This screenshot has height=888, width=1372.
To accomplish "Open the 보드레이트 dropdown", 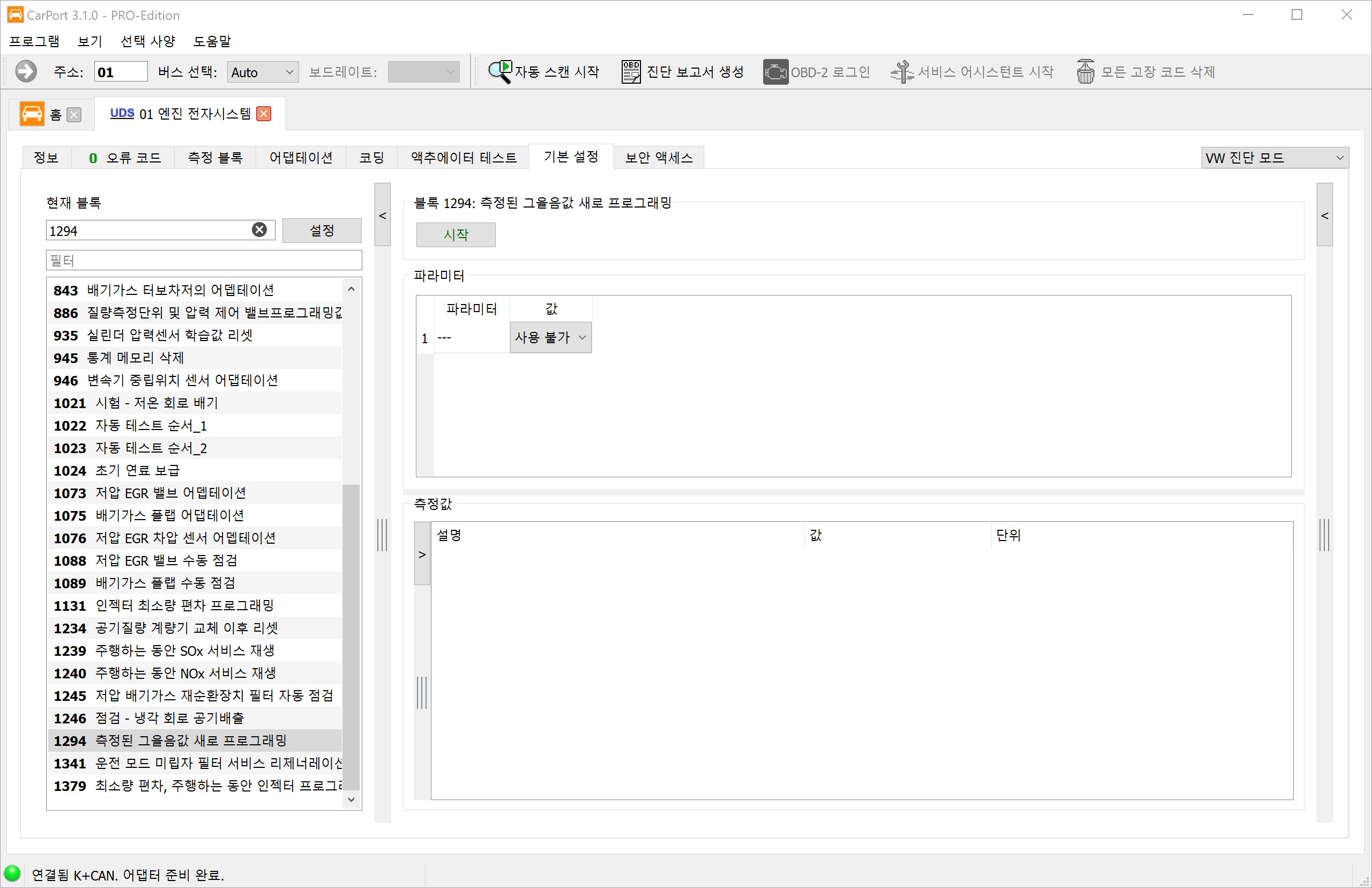I will pyautogui.click(x=423, y=72).
